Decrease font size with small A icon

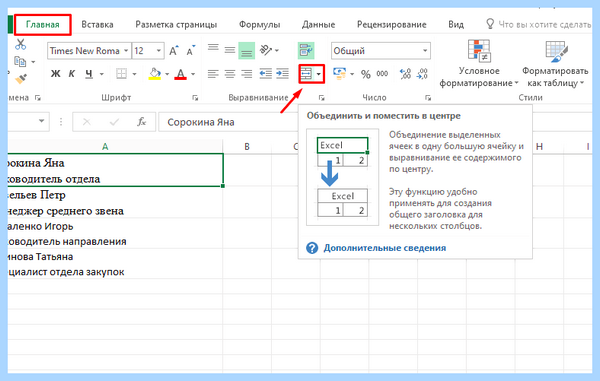point(191,51)
